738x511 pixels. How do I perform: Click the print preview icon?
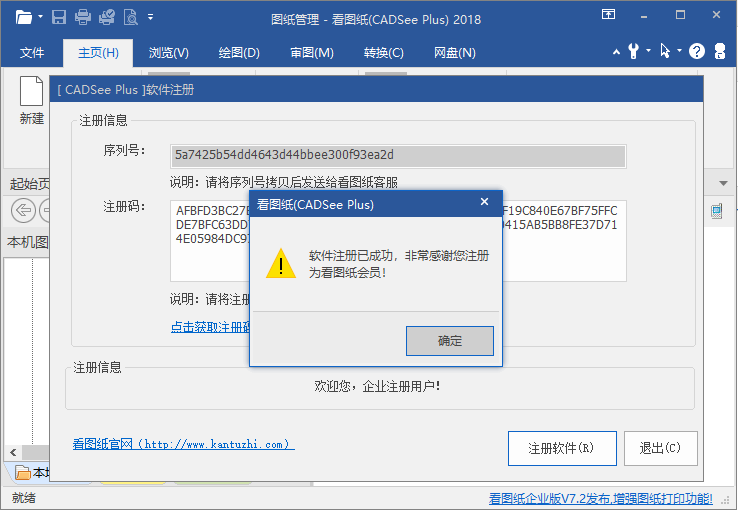(130, 17)
